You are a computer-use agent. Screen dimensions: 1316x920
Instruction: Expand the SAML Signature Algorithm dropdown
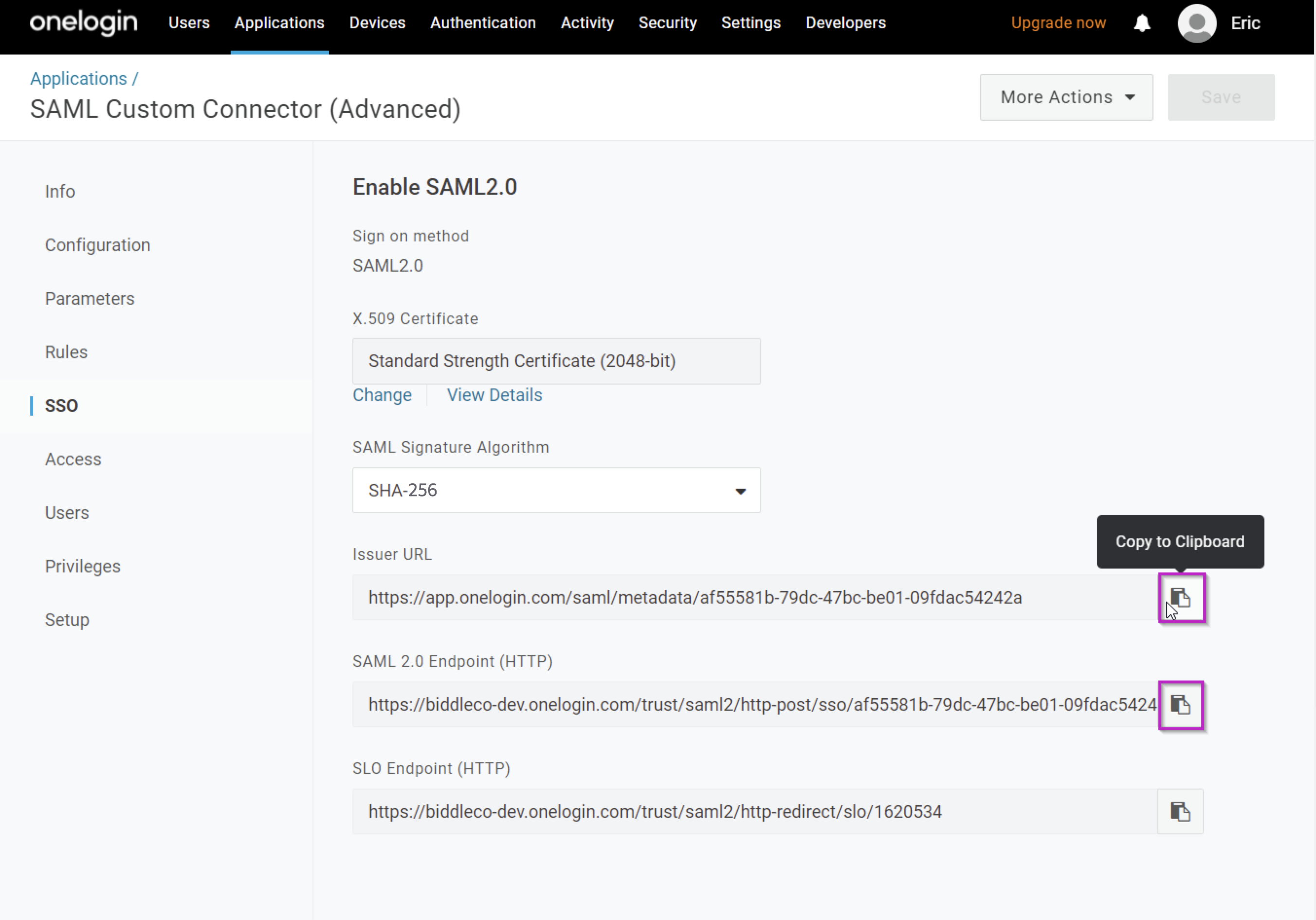[x=556, y=490]
